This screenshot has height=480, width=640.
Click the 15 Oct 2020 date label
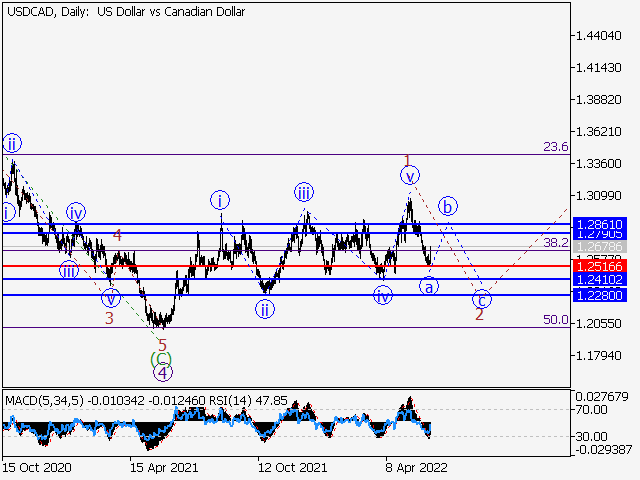coord(37,467)
